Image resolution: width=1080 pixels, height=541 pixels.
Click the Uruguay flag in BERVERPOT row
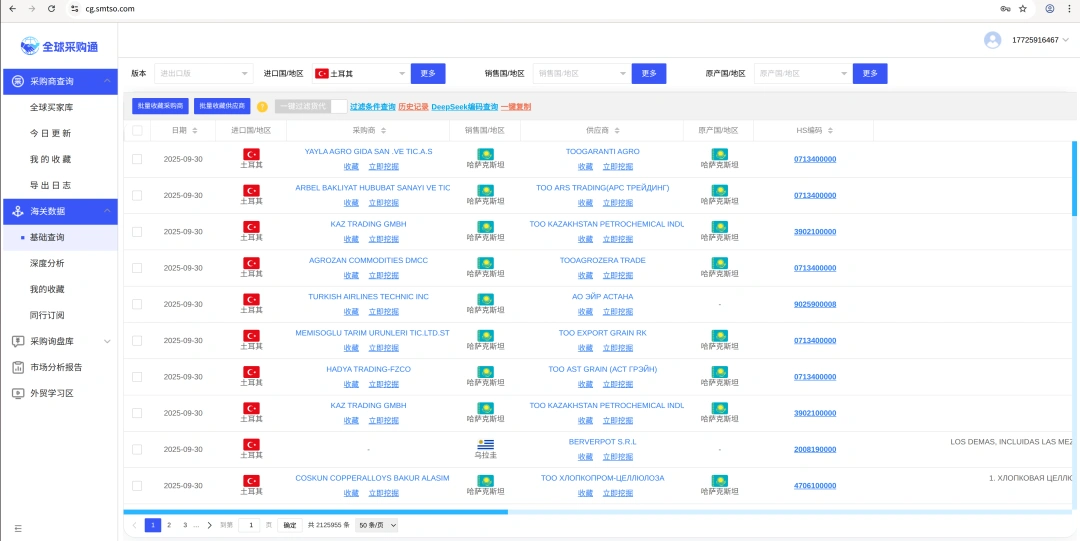(x=486, y=444)
